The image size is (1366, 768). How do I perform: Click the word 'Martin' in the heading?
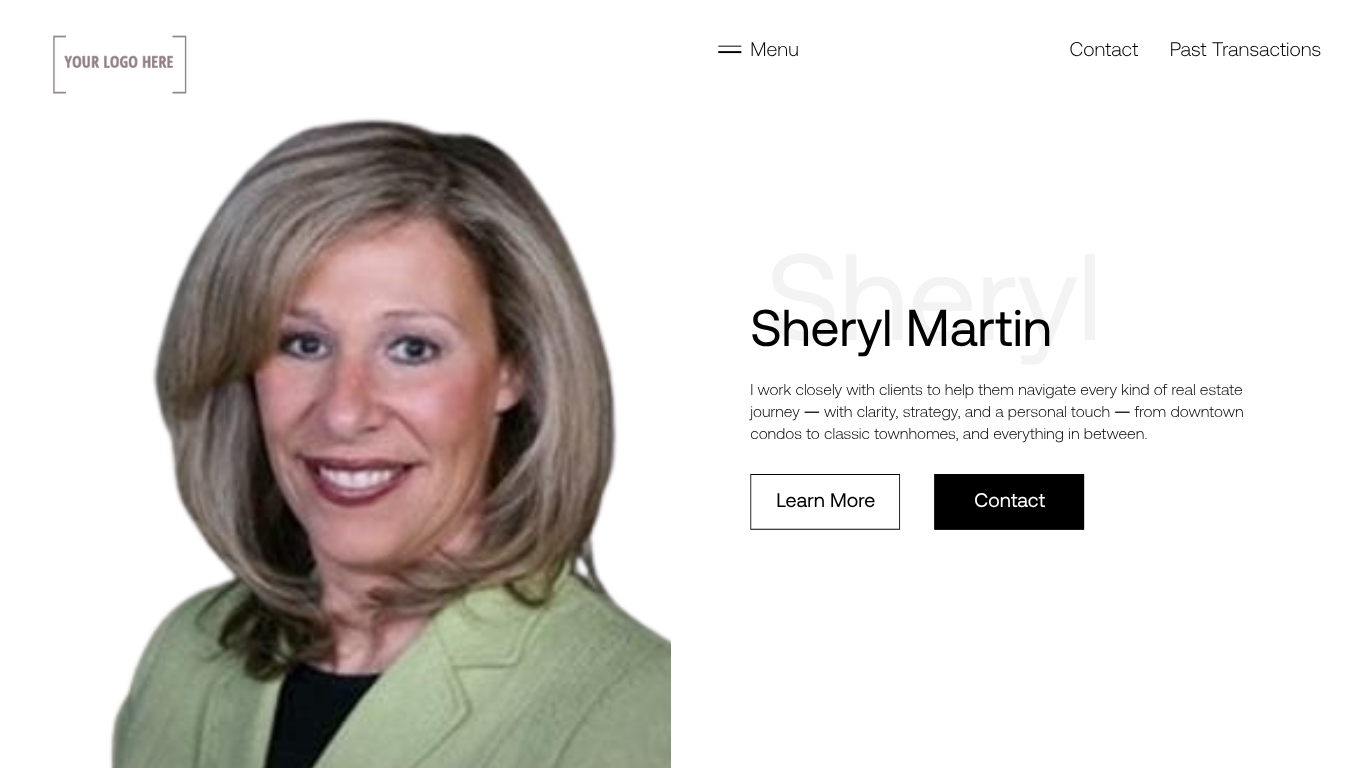pyautogui.click(x=978, y=329)
